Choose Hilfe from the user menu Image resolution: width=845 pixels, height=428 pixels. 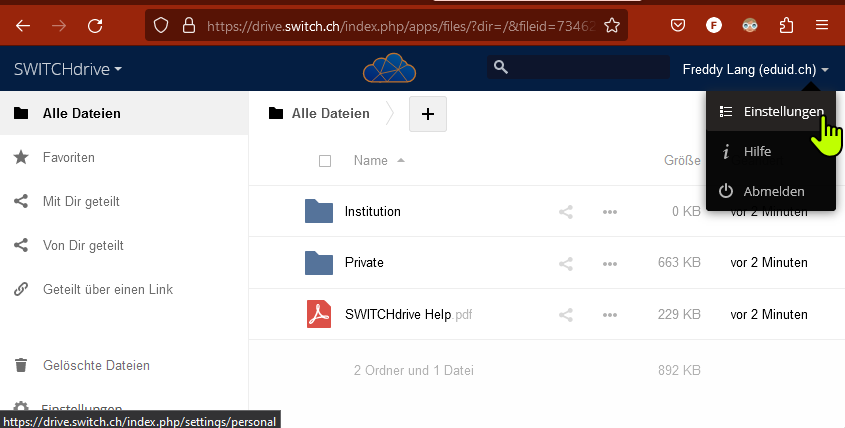pos(771,151)
